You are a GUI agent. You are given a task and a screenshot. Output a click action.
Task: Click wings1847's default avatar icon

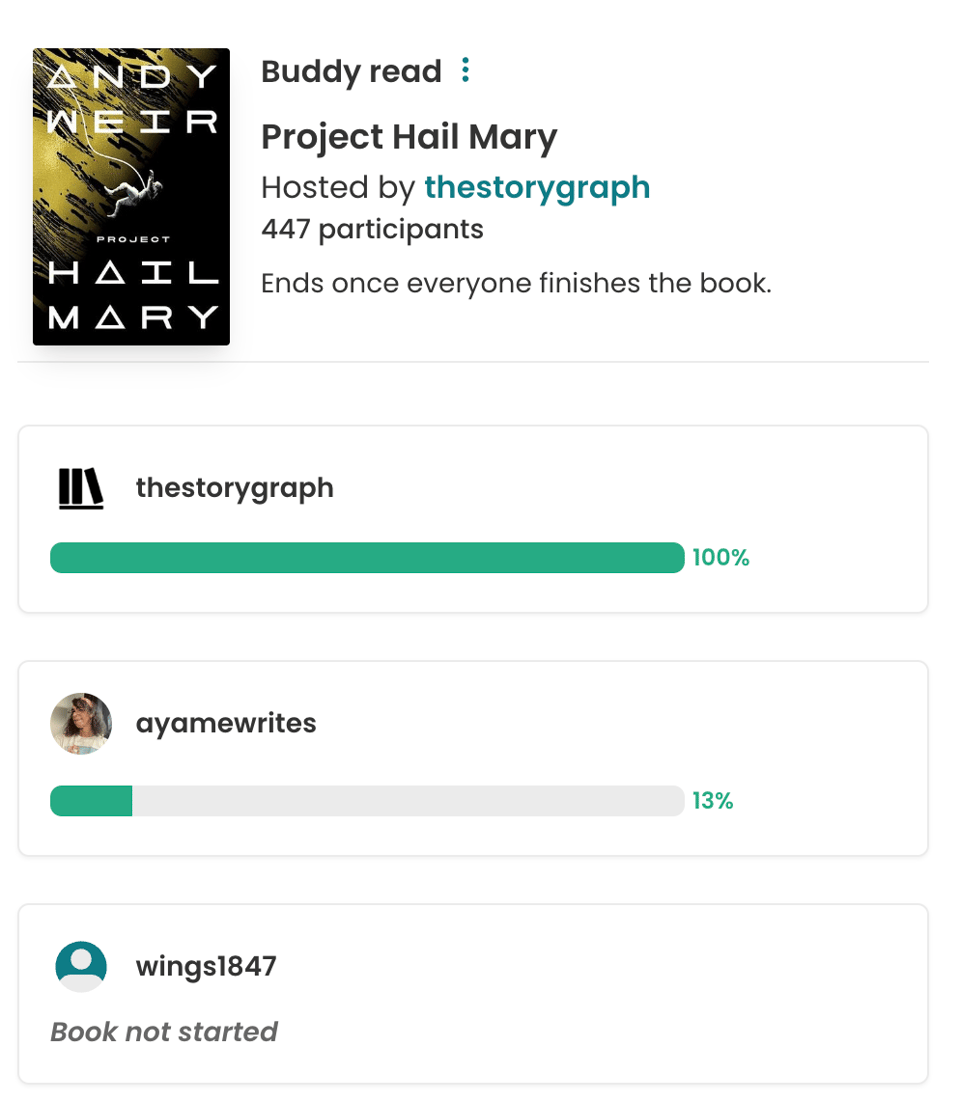(80, 965)
